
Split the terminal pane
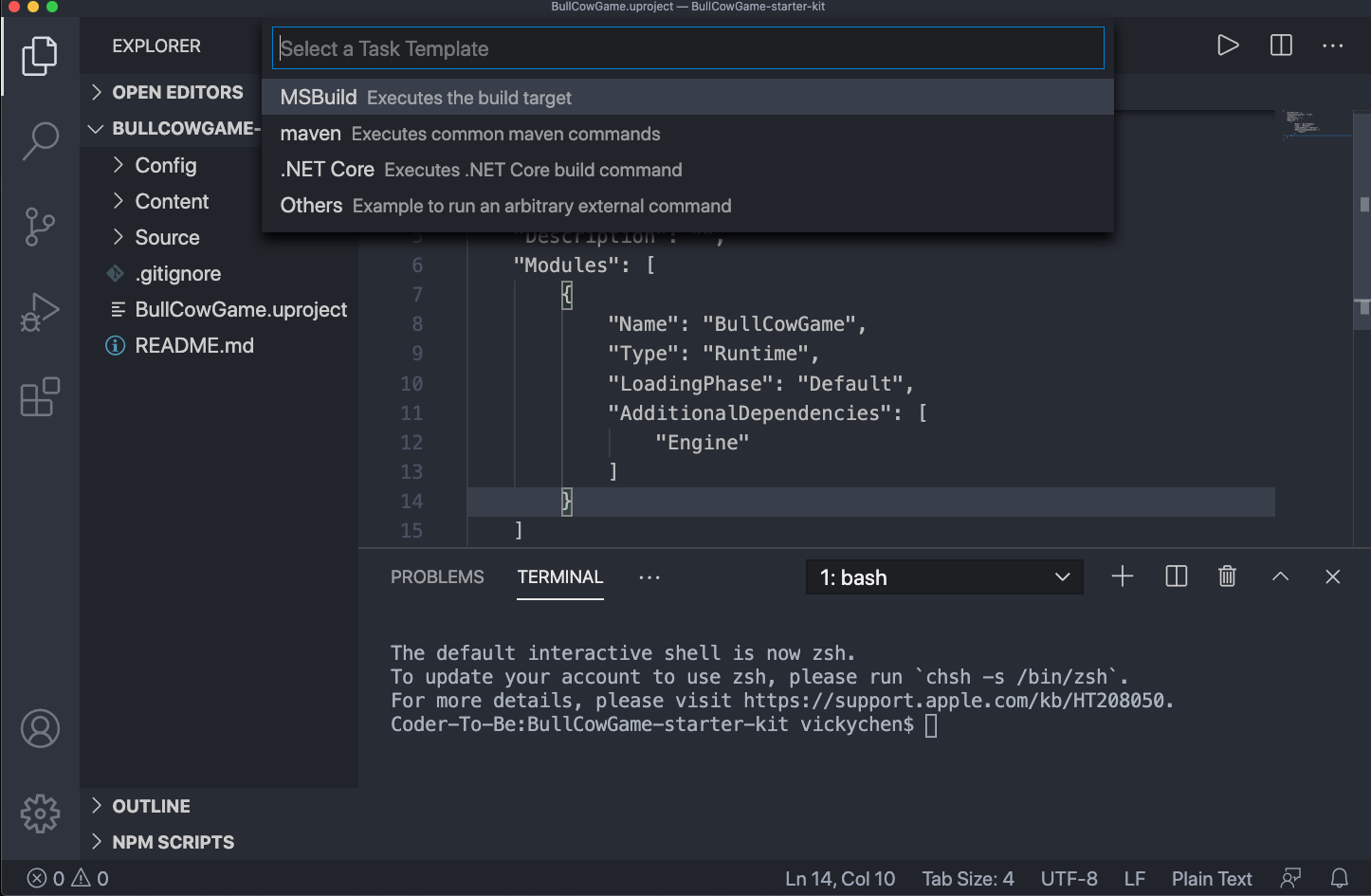click(x=1176, y=576)
